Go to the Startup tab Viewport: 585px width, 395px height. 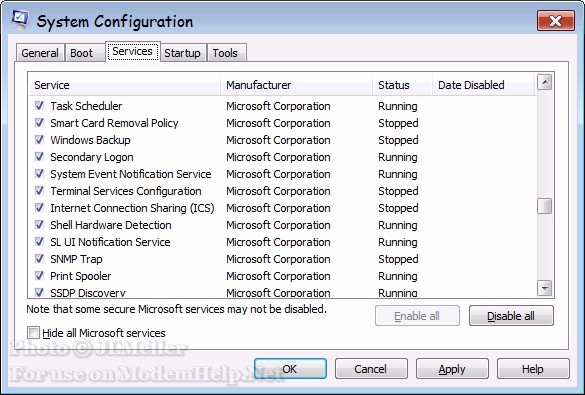[x=182, y=53]
